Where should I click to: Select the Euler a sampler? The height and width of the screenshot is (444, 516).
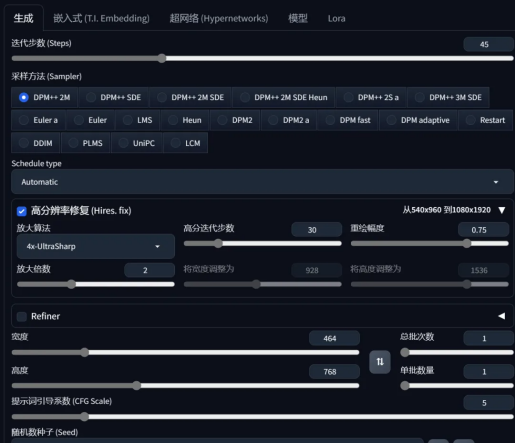(x=39, y=120)
